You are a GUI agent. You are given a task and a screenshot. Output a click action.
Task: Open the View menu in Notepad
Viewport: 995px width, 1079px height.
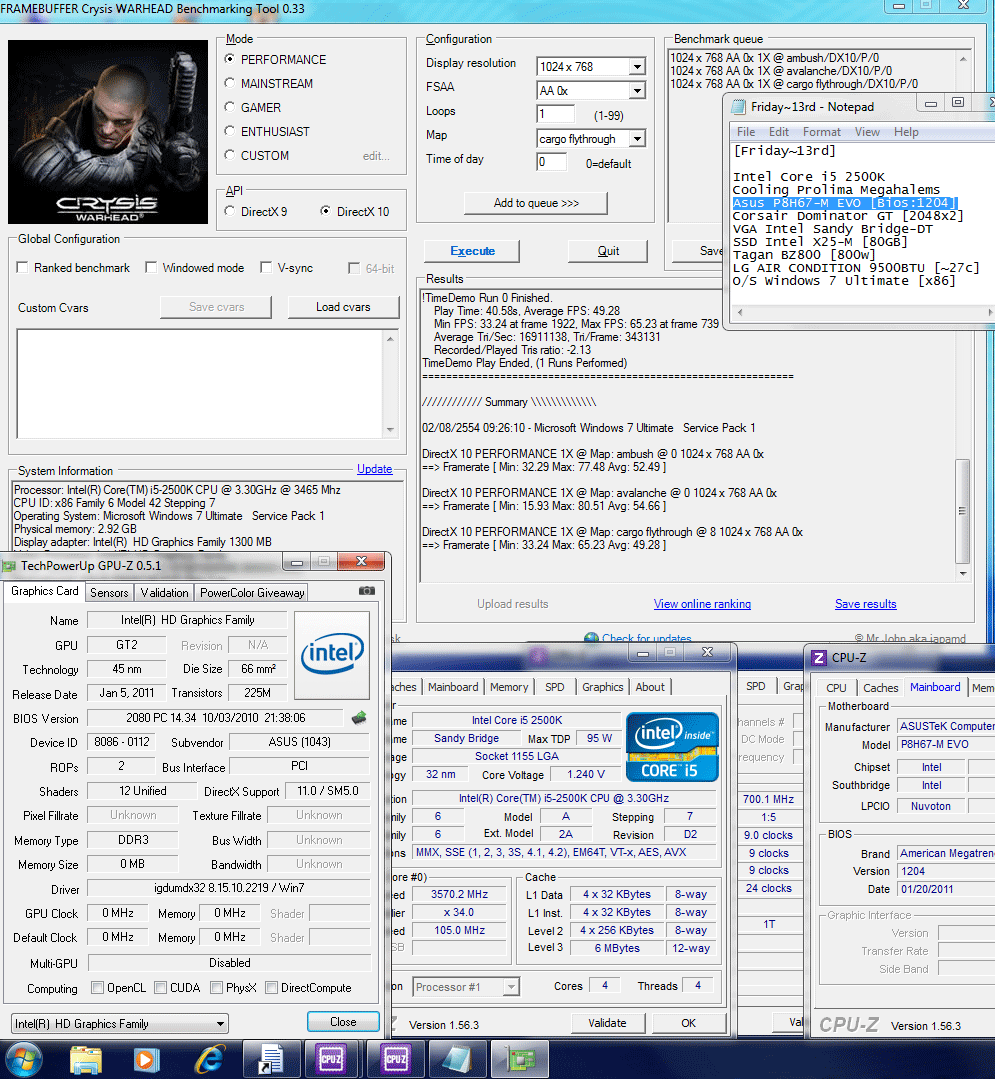867,131
